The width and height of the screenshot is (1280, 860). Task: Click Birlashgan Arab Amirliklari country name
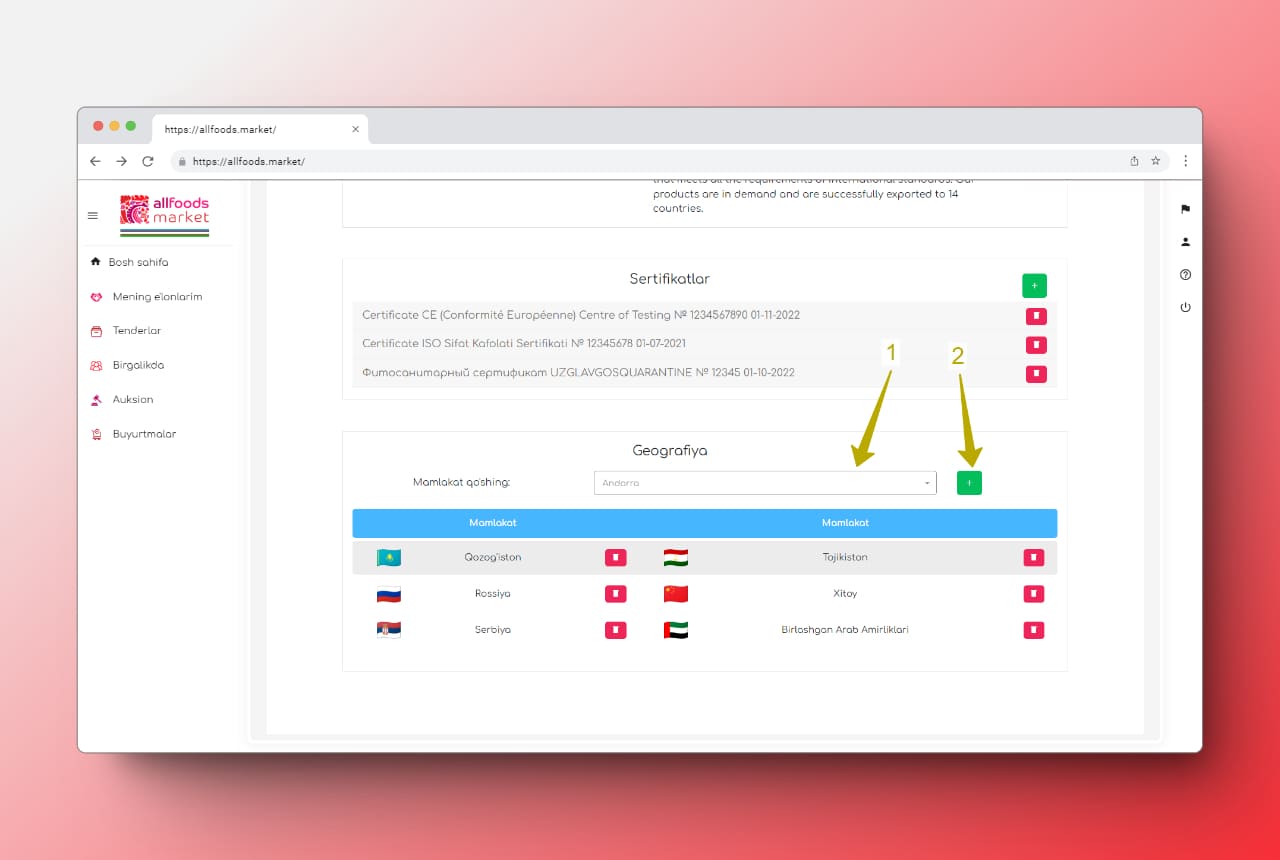tap(845, 630)
